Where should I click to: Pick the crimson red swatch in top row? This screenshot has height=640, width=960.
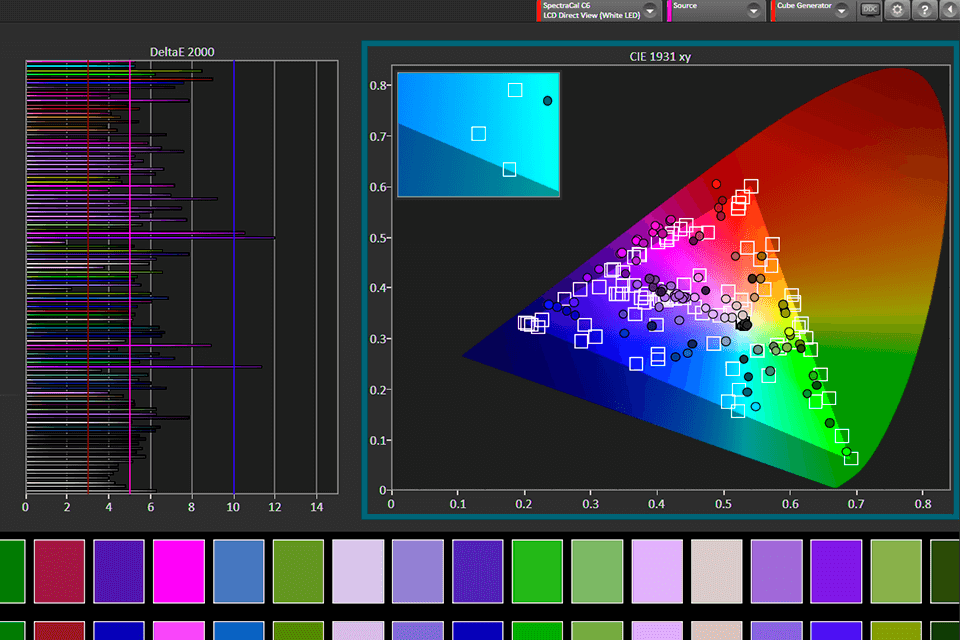[59, 570]
